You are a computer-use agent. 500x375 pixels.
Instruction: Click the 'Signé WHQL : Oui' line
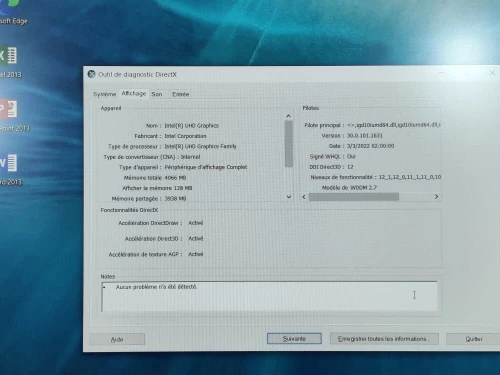332,156
